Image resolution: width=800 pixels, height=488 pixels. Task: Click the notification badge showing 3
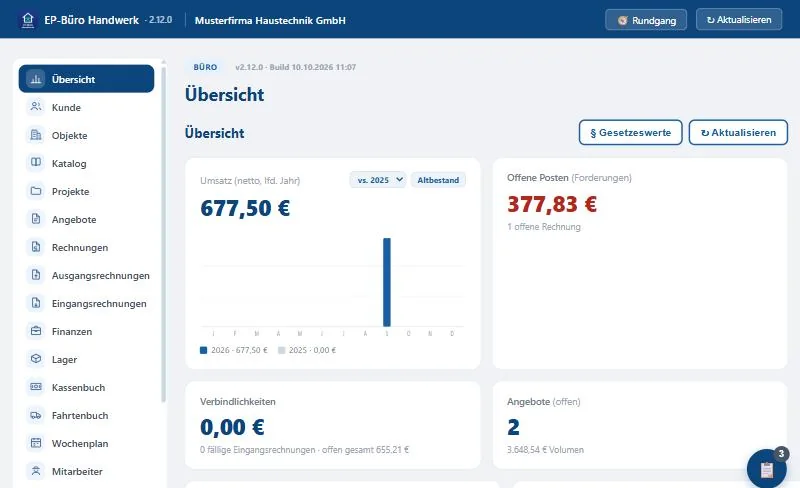pos(781,454)
